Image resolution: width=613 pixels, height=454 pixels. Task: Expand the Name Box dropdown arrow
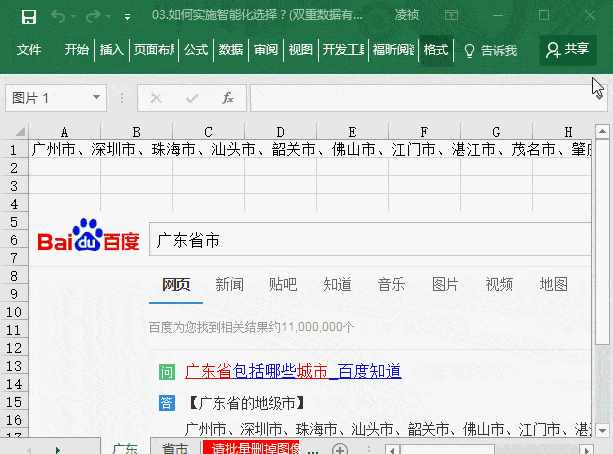[96, 98]
